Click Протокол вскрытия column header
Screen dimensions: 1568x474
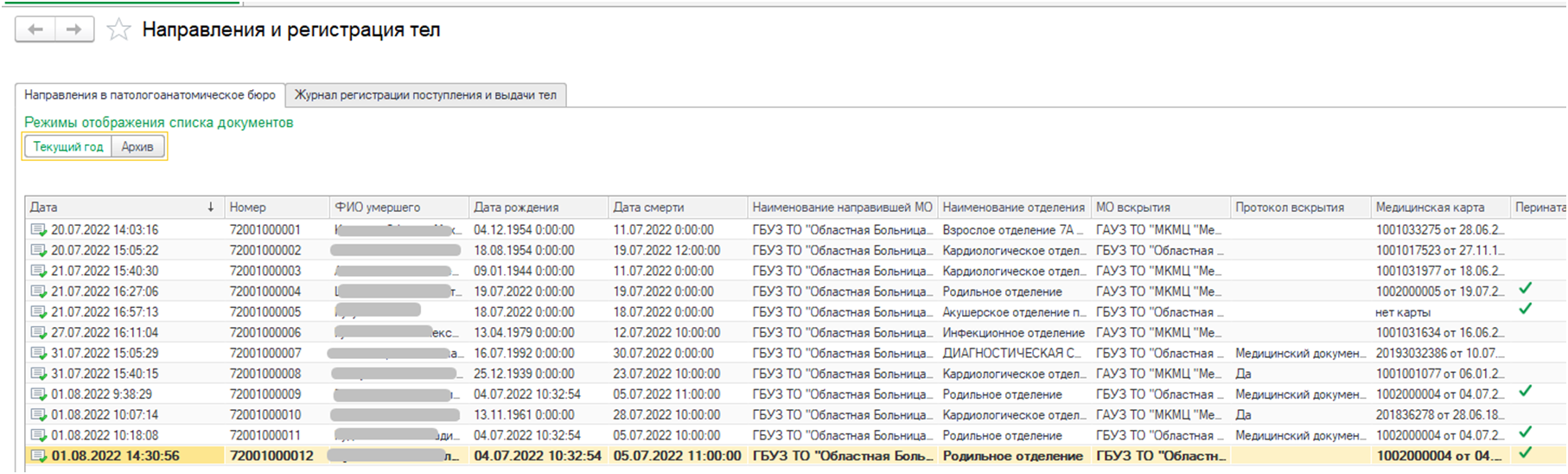coord(1289,208)
